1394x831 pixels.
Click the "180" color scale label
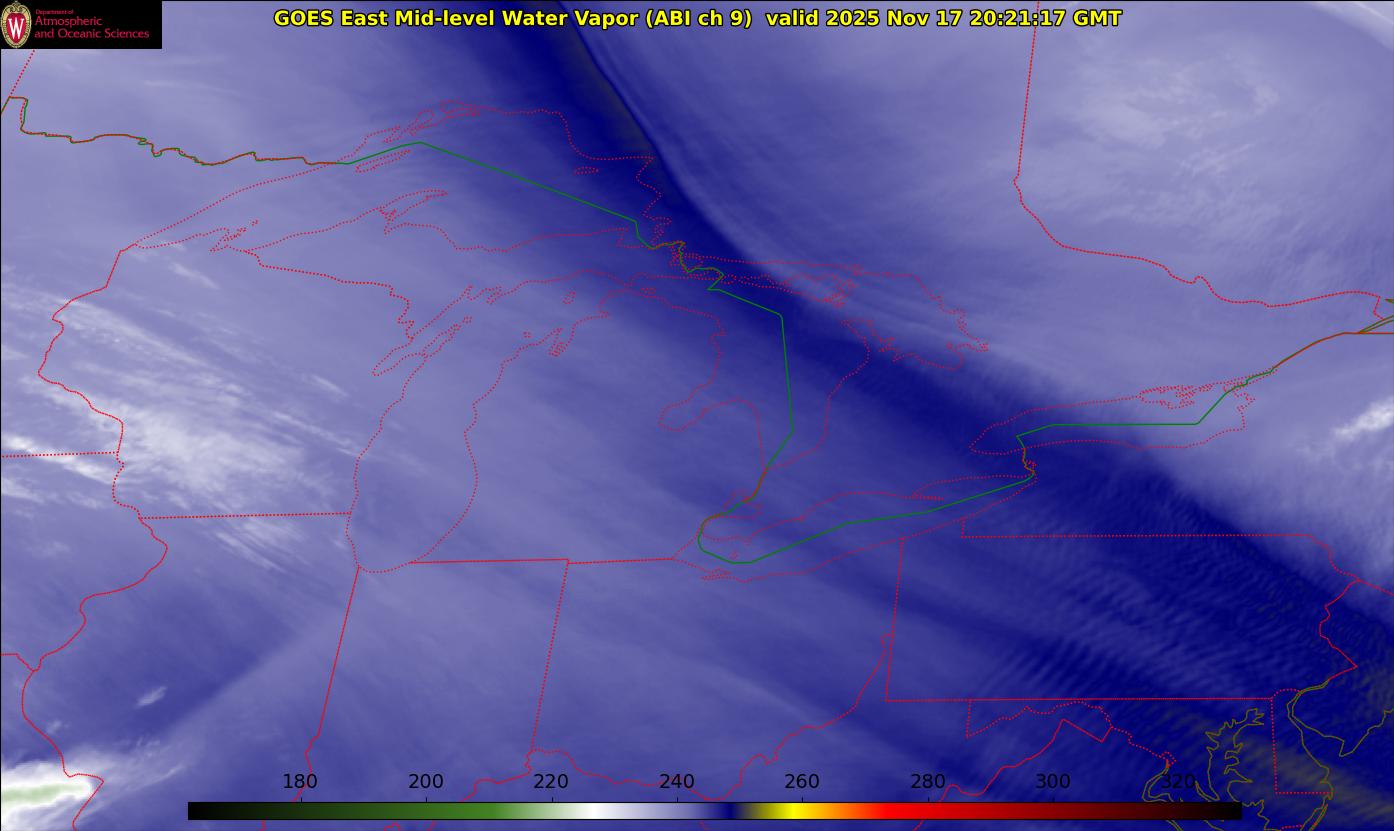300,782
